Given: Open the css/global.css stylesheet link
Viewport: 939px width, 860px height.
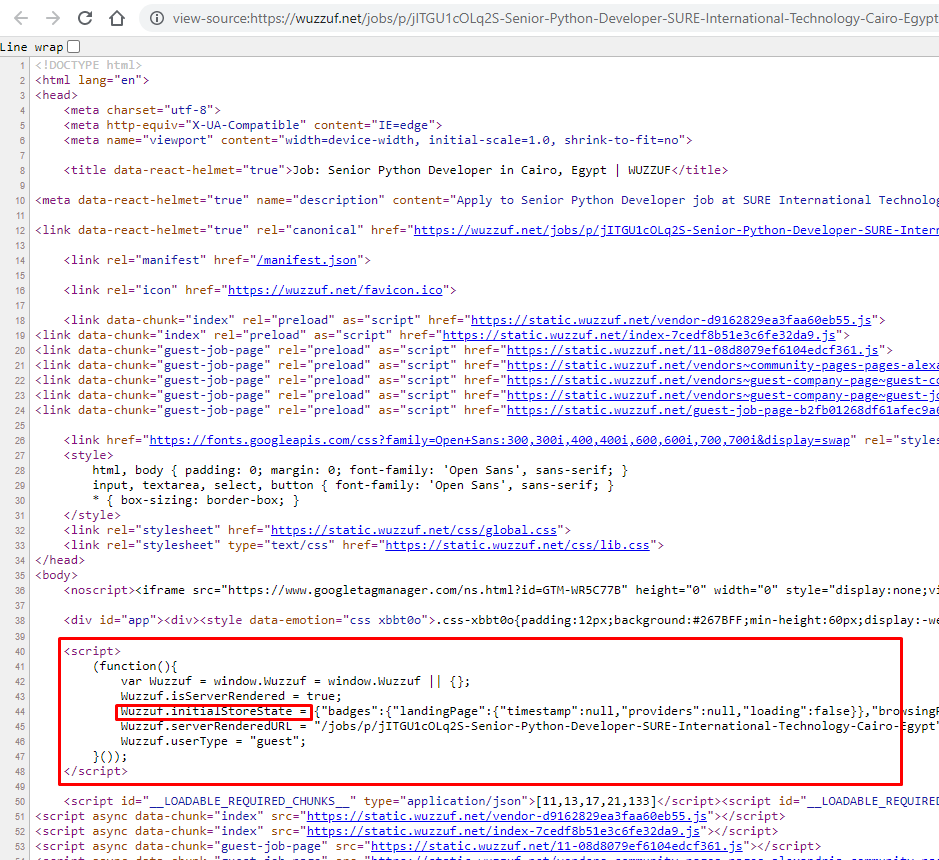Looking at the screenshot, I should [414, 530].
